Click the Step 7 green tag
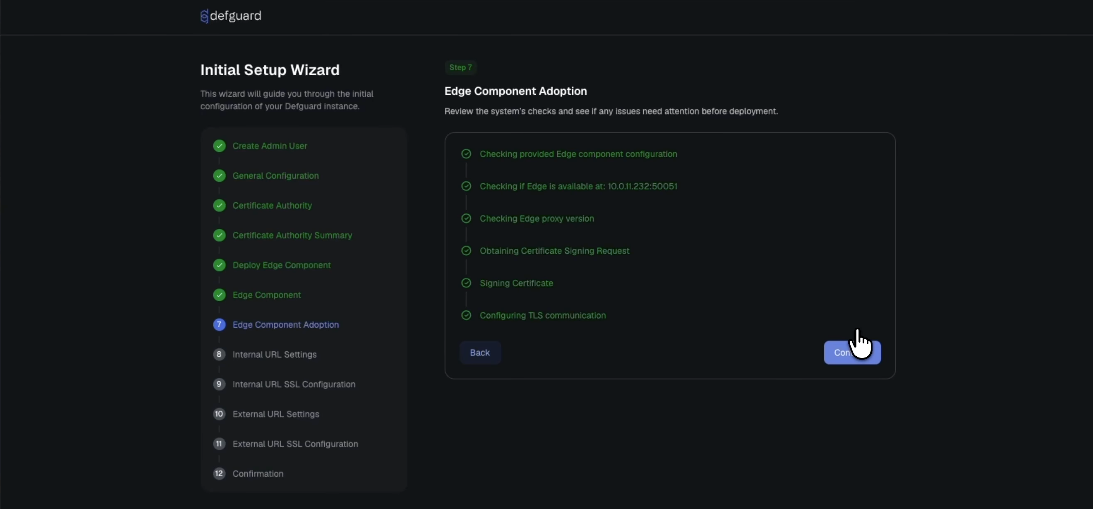 461,68
